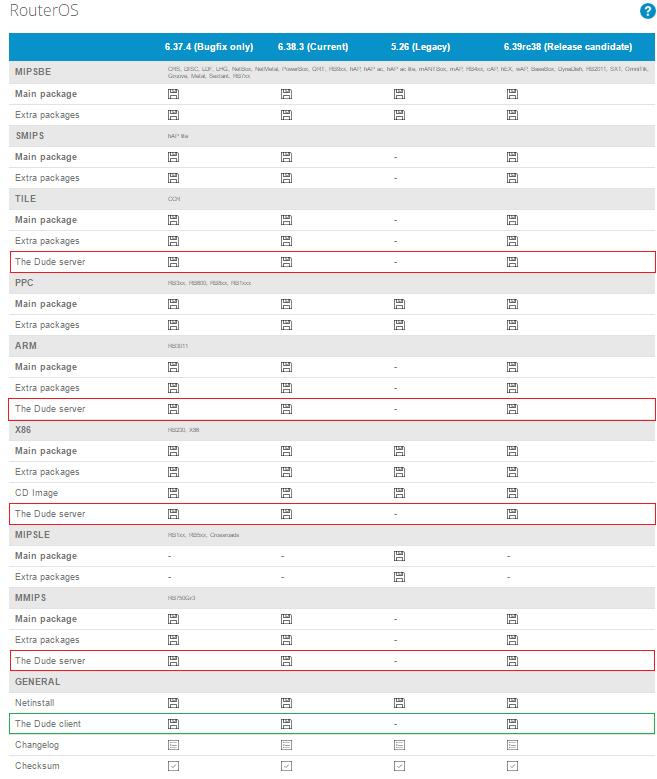
Task: Download X86 CD Image for 6.37.4 Bugfix
Action: [x=173, y=493]
